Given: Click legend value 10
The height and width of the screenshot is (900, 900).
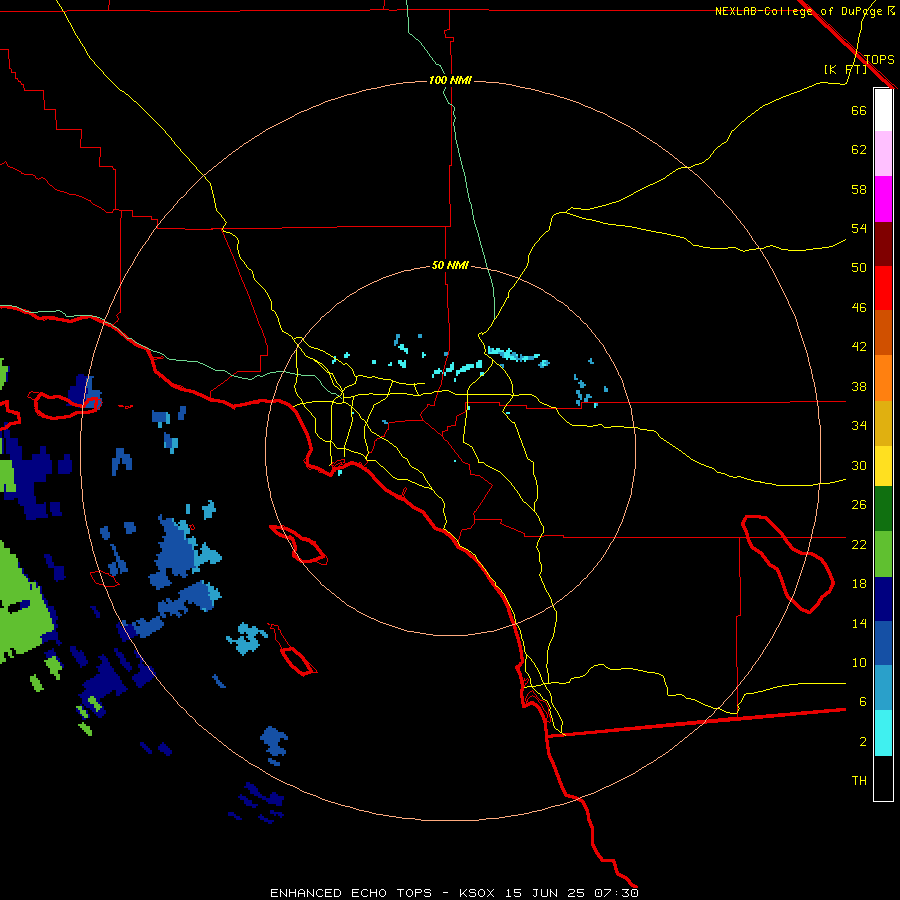Looking at the screenshot, I should [859, 662].
